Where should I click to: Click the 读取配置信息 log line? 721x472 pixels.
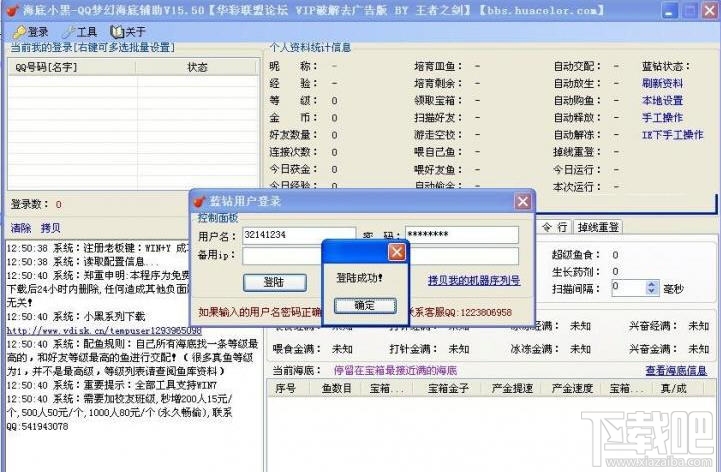[83, 261]
